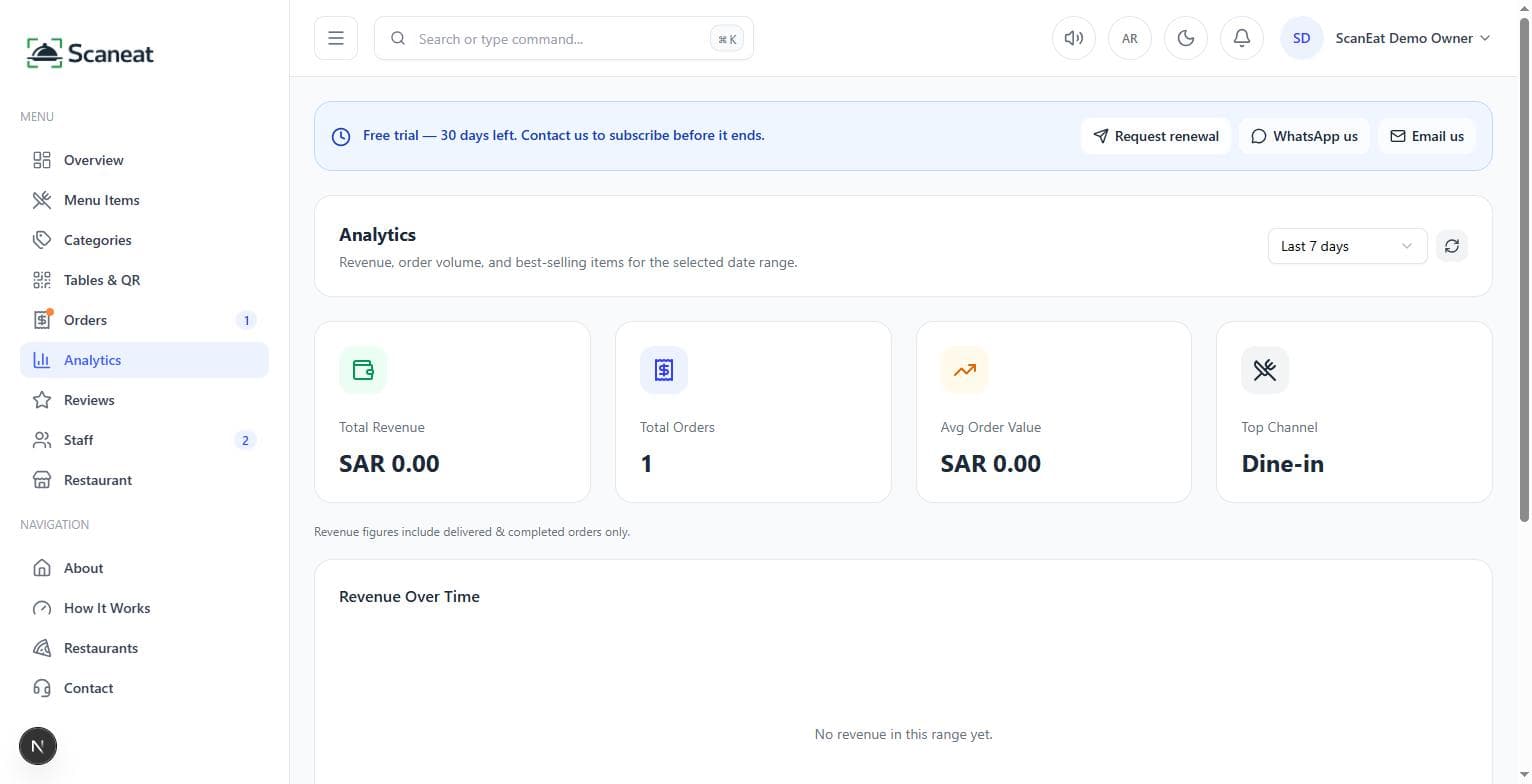
Task: Open the Overview menu item
Action: (x=144, y=160)
